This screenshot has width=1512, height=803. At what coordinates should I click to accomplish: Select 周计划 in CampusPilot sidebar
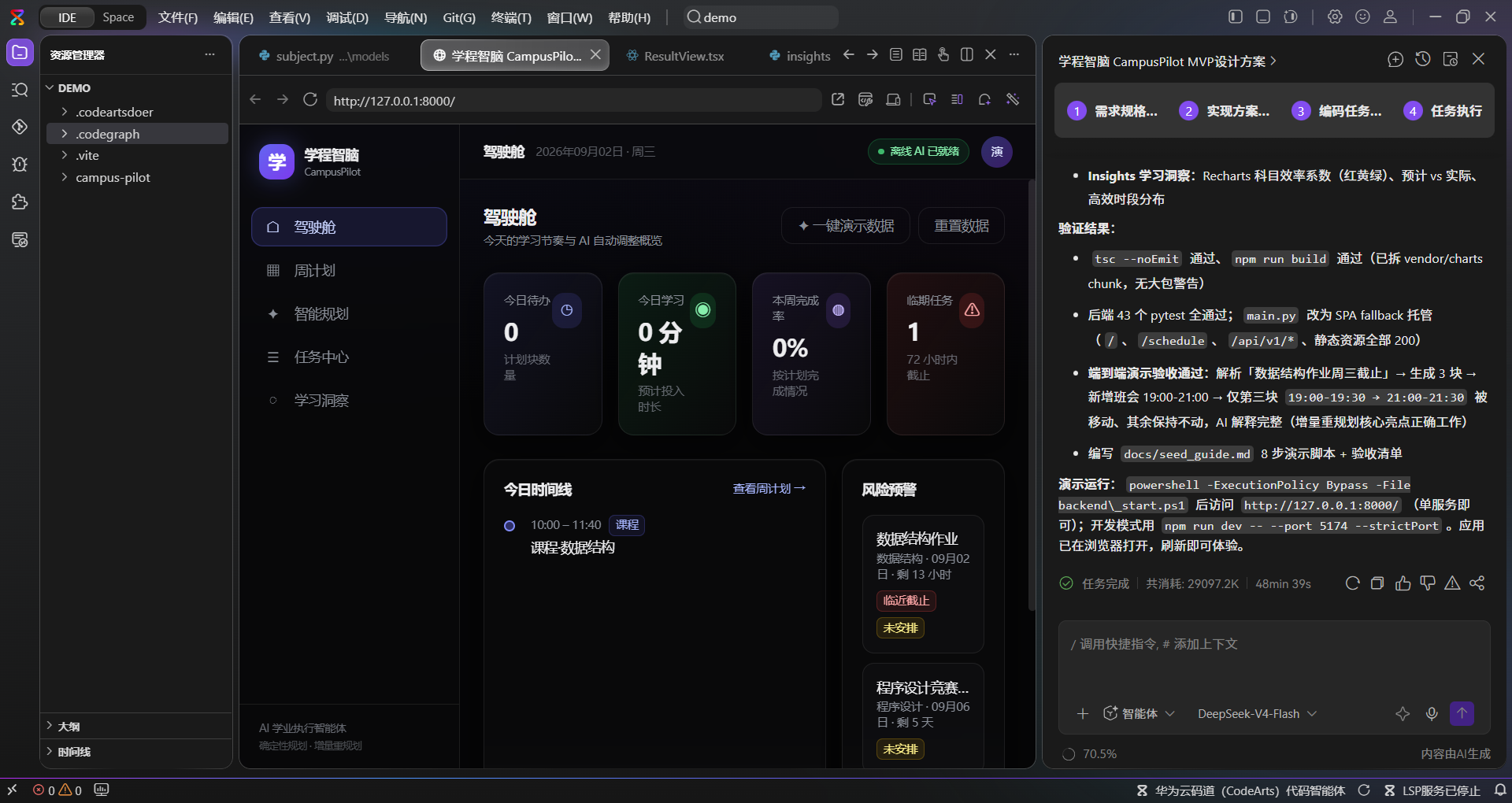tap(349, 270)
